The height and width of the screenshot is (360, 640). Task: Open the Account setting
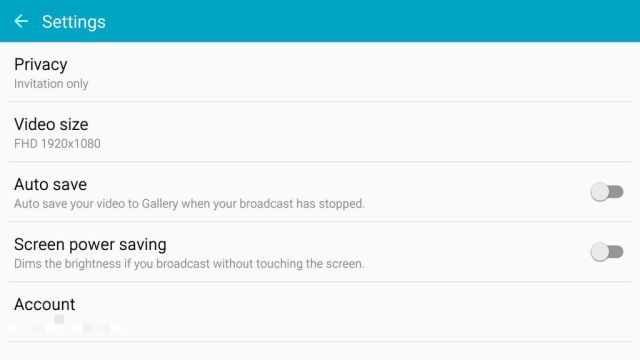[320, 312]
